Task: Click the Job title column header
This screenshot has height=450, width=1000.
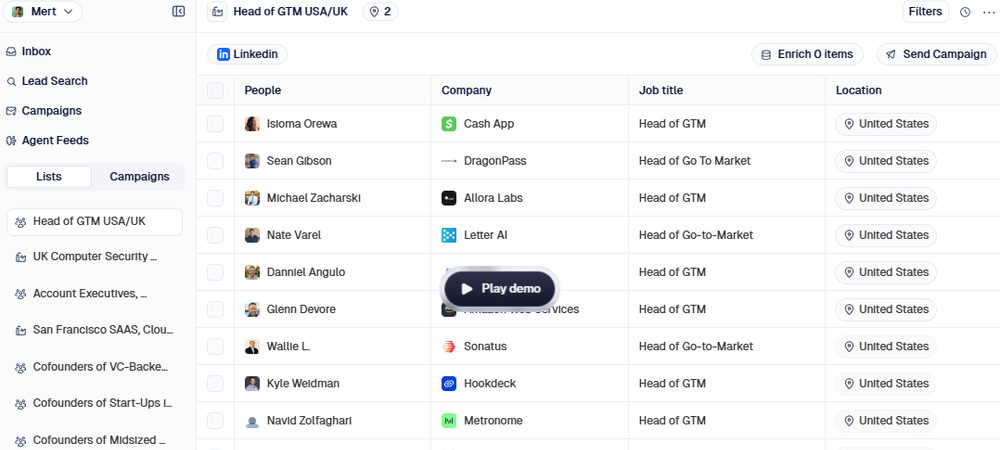Action: (x=661, y=91)
